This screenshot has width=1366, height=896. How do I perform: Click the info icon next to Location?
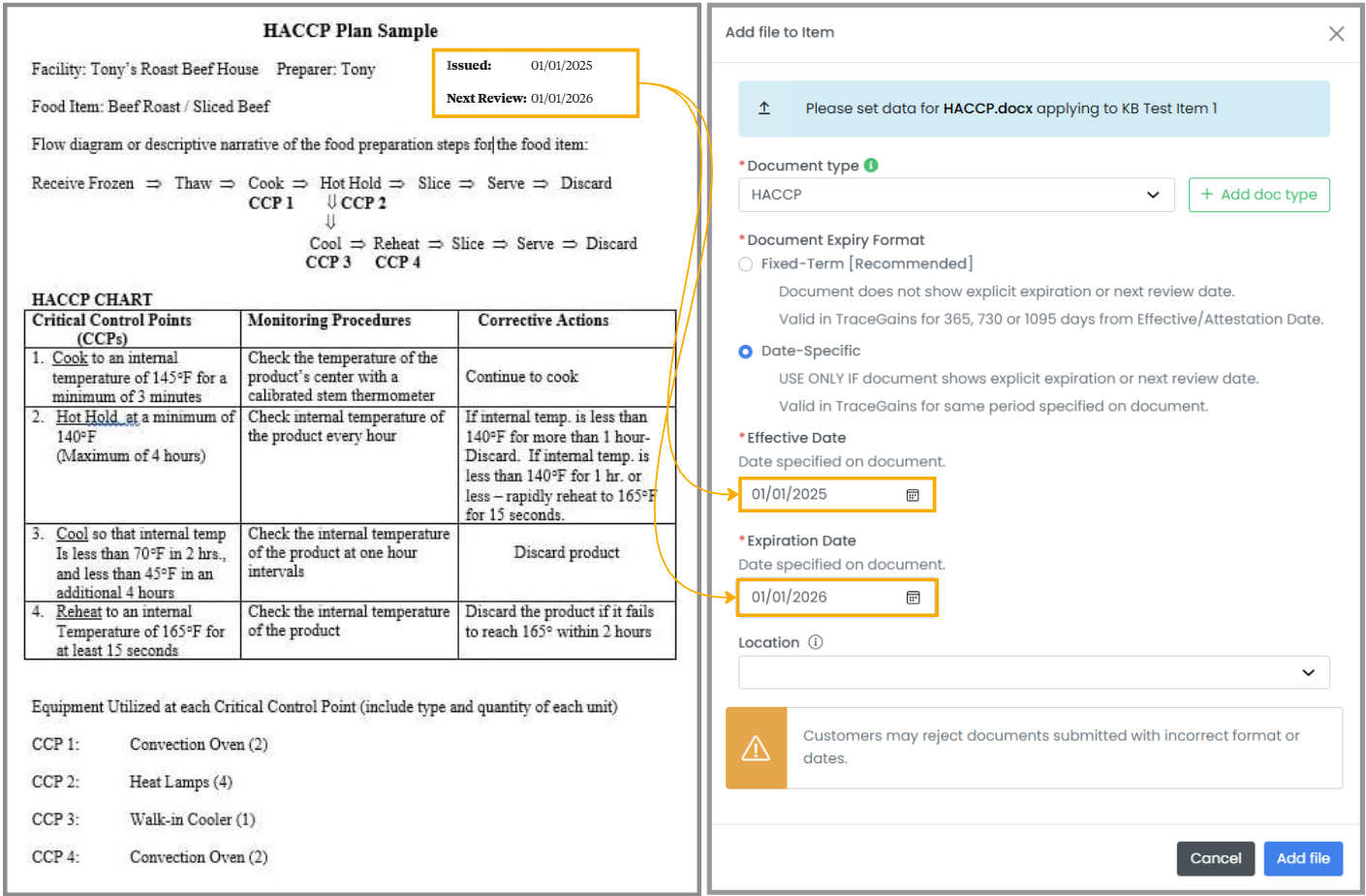817,641
